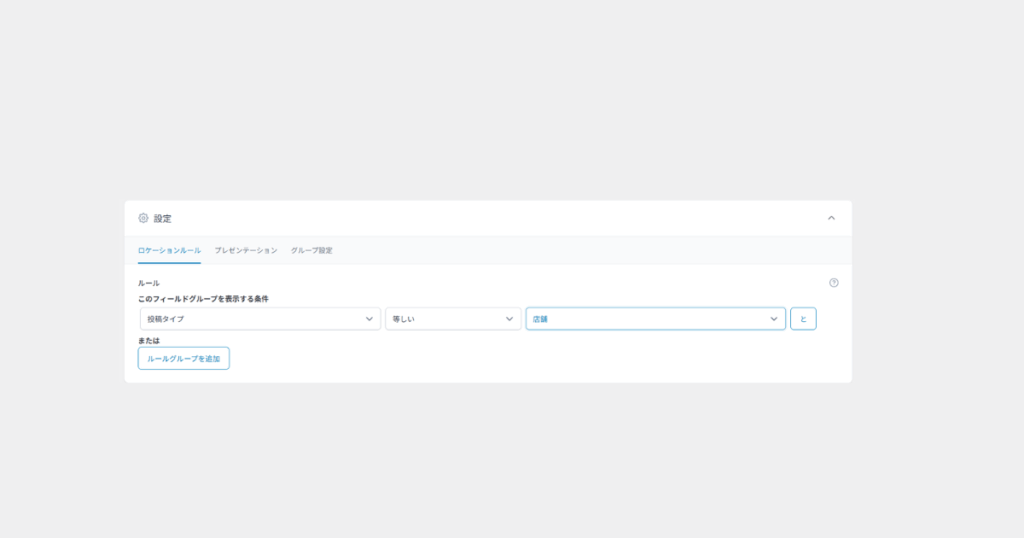Click the このフィールドグループを表示する条件 heading
Image resolution: width=1024 pixels, height=538 pixels.
click(x=203, y=299)
